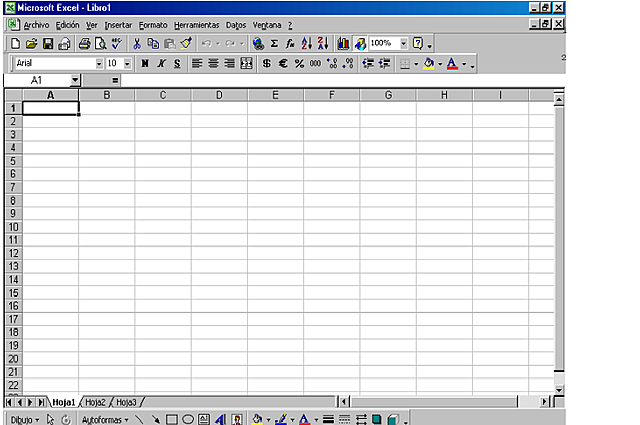Screen dimensions: 640x425
Task: Merge and center cells icon
Action: [246, 63]
